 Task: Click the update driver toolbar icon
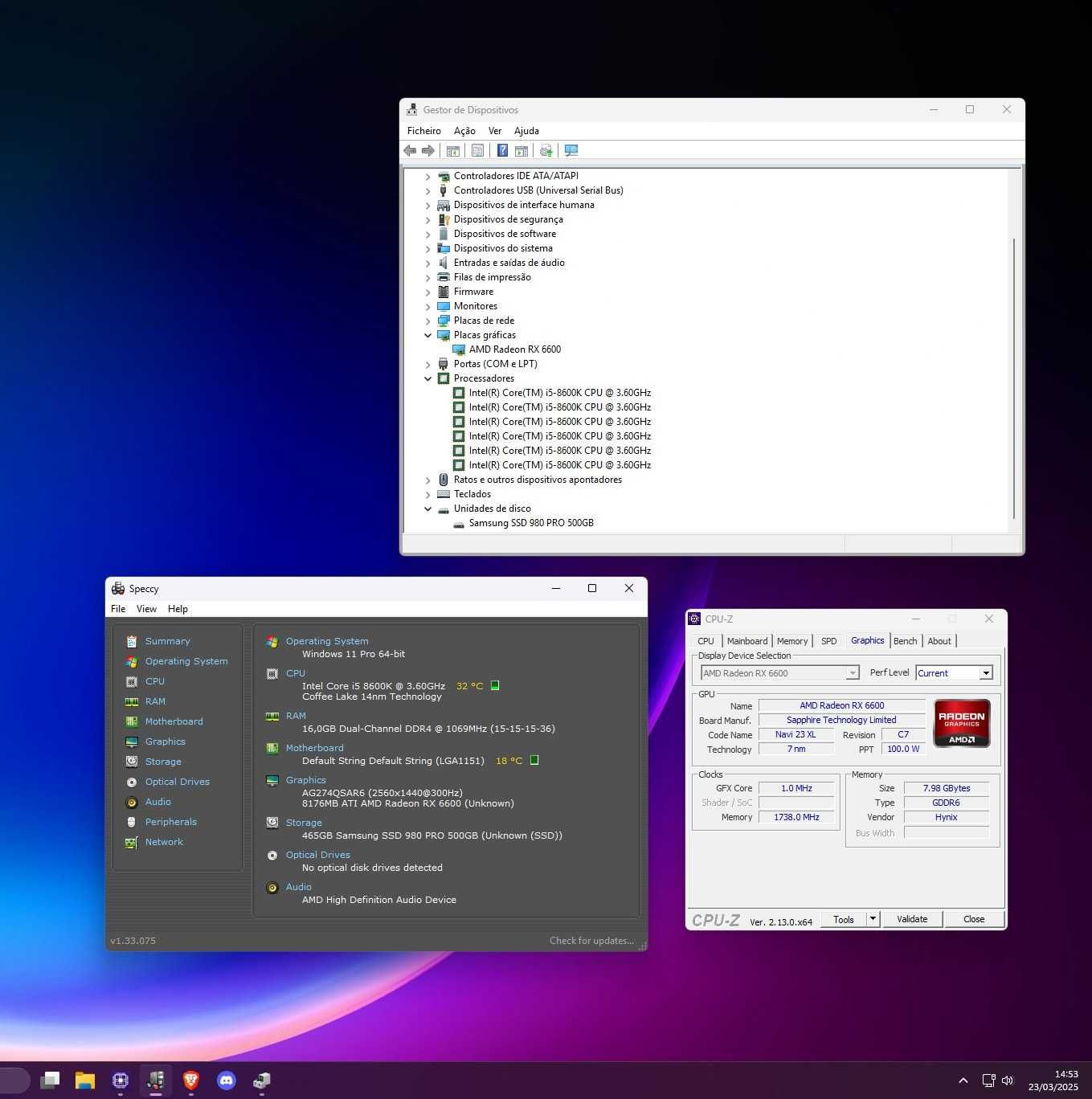pyautogui.click(x=546, y=150)
